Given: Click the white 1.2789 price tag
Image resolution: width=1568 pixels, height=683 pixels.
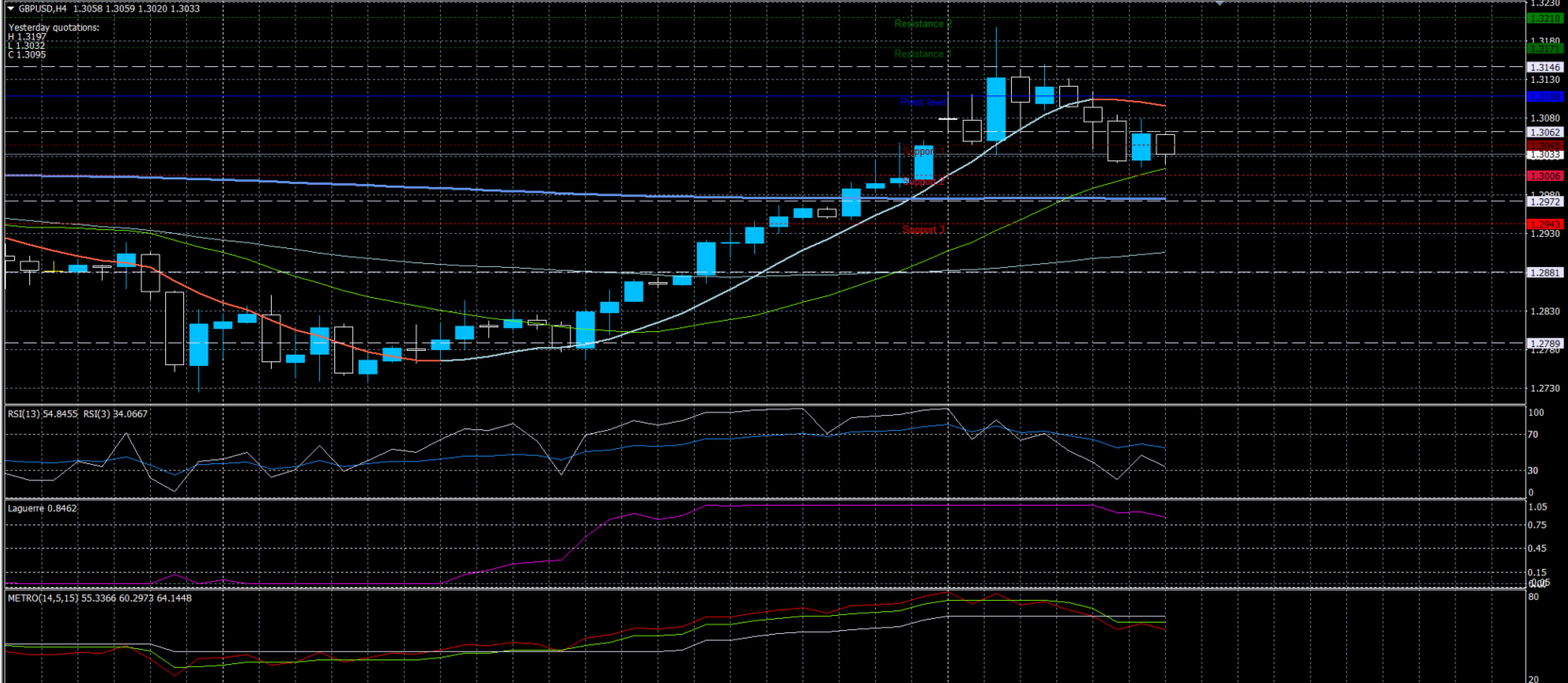Looking at the screenshot, I should (x=1545, y=343).
